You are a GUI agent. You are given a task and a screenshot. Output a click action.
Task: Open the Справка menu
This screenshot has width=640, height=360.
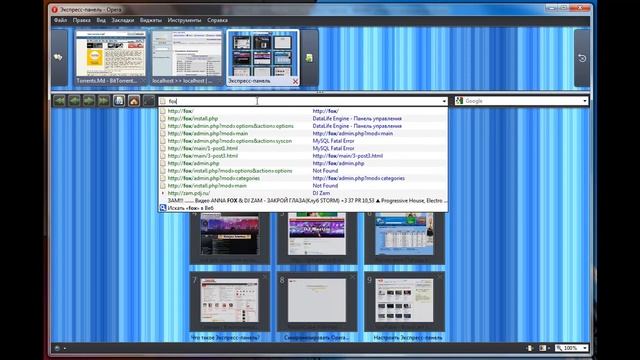(217, 20)
